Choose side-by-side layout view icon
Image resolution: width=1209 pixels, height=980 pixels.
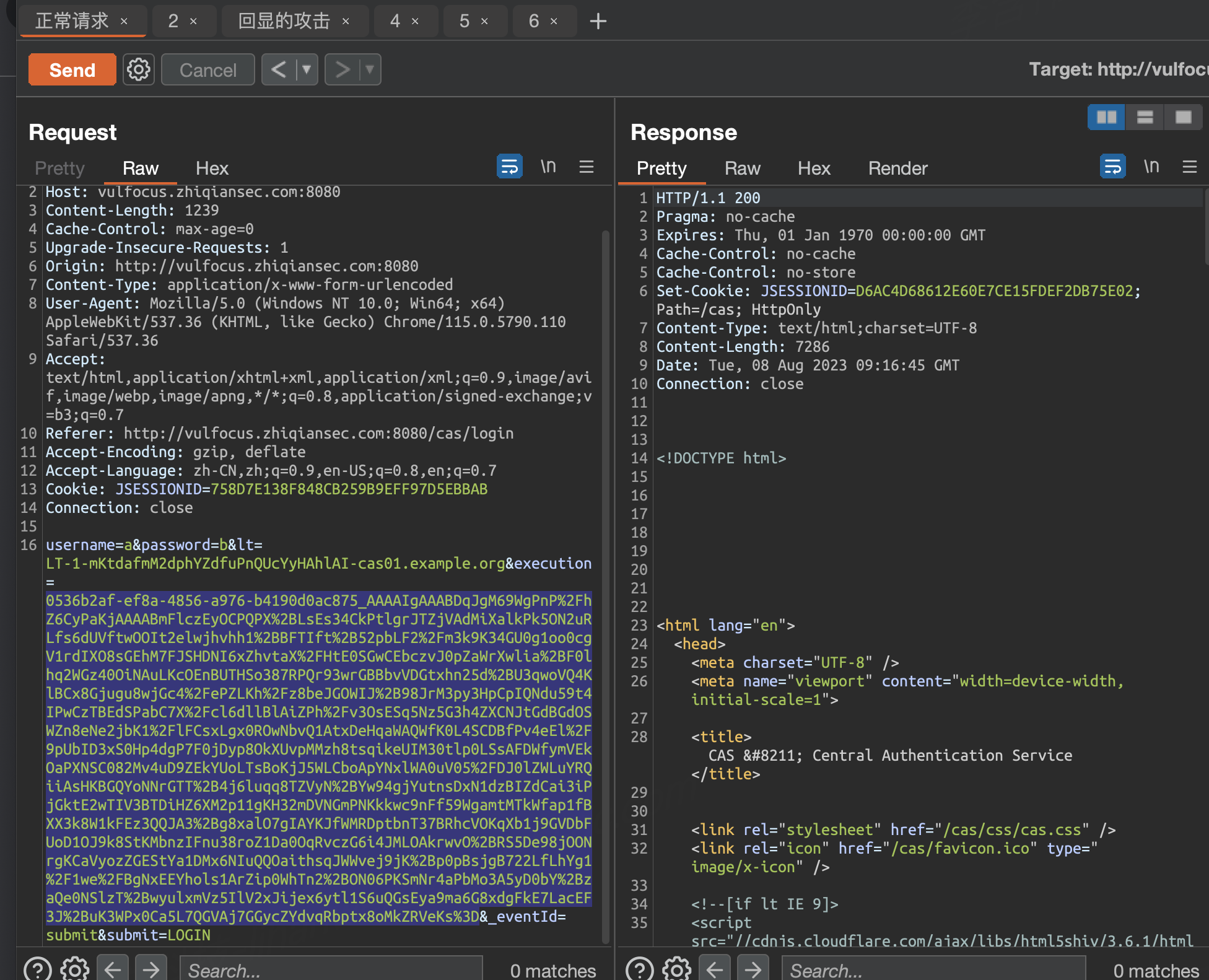[x=1107, y=117]
